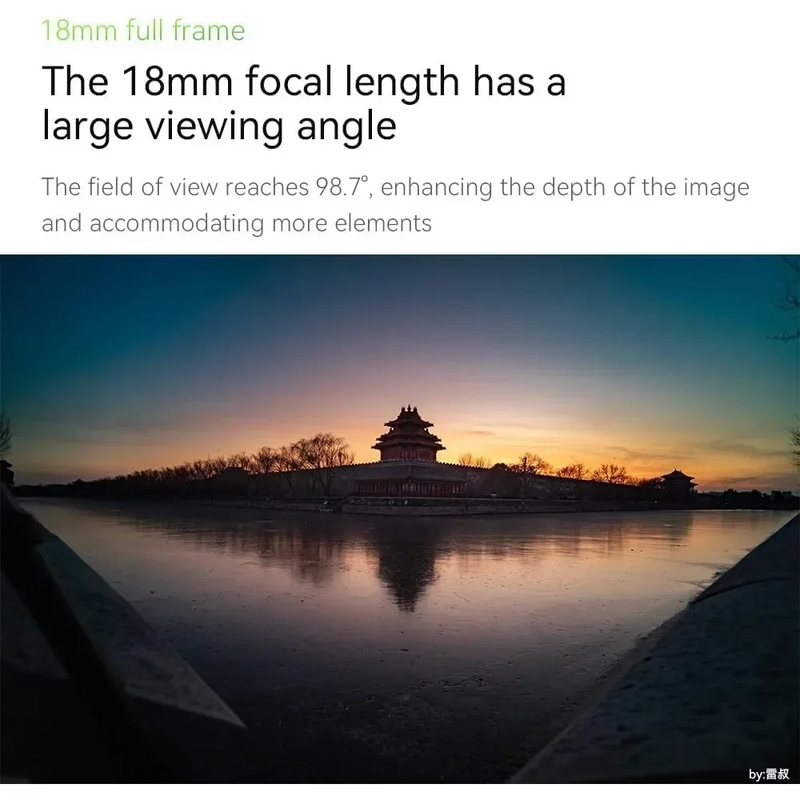Click the "by:雷叔" photo credit watermark
The width and height of the screenshot is (800, 800).
tap(769, 774)
